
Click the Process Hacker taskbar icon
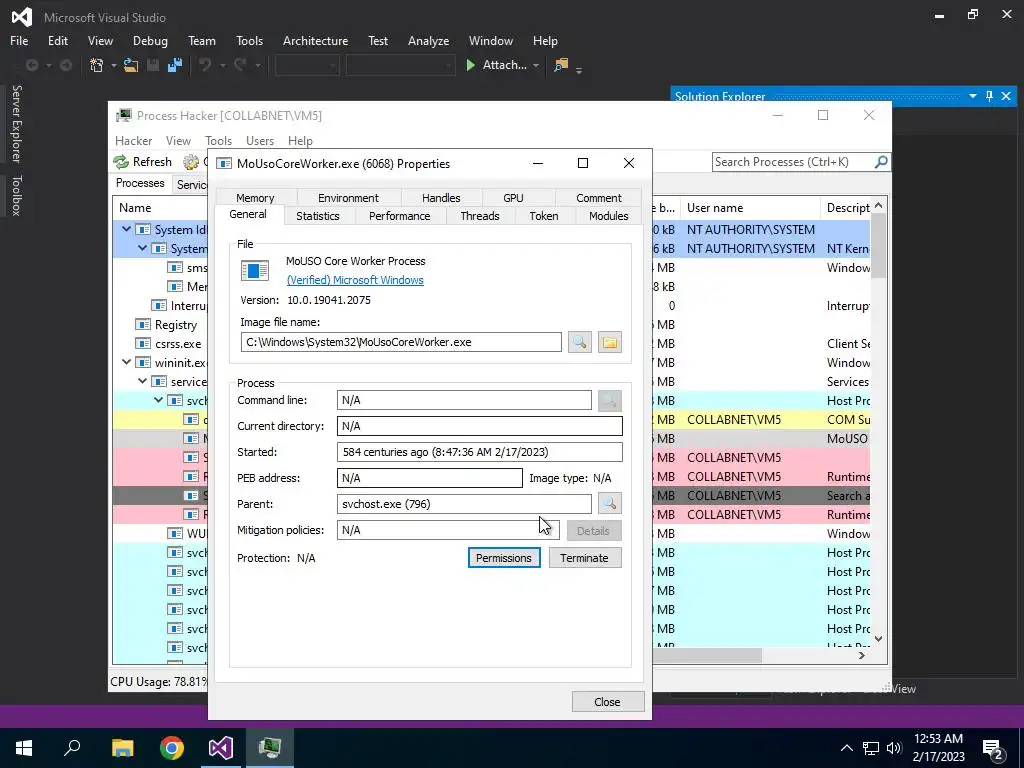270,748
